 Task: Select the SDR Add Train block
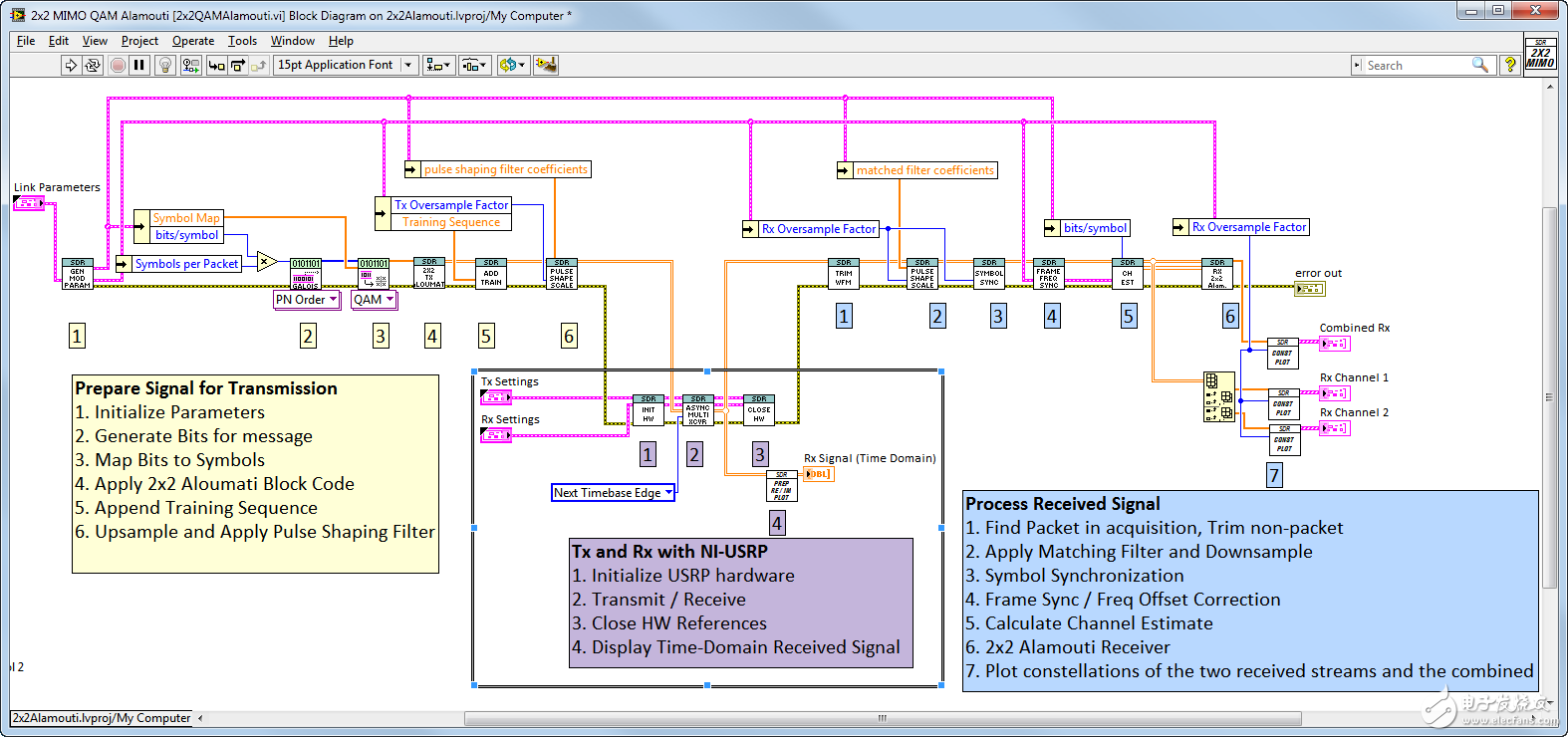click(x=491, y=274)
